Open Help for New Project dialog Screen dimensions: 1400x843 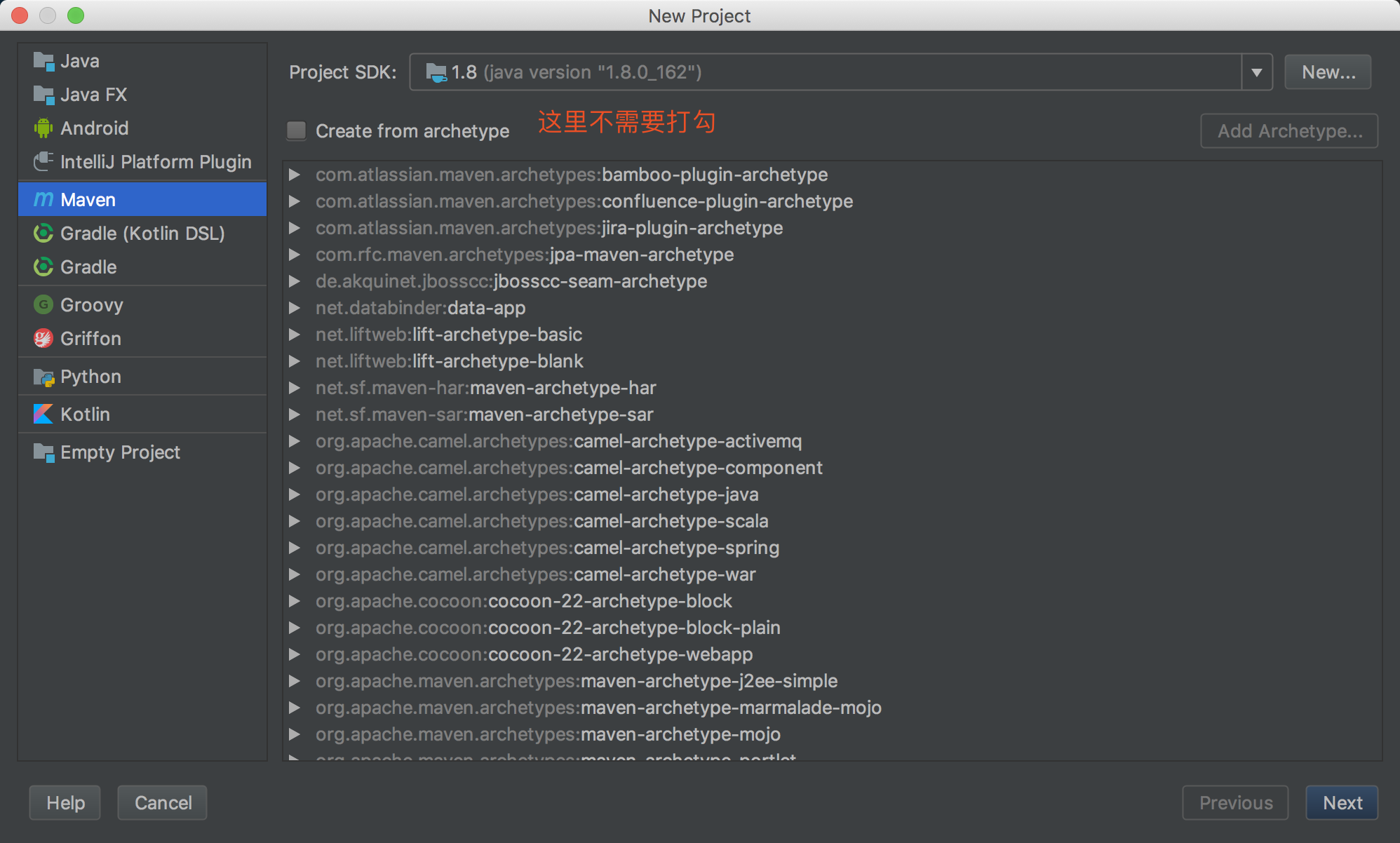(65, 802)
